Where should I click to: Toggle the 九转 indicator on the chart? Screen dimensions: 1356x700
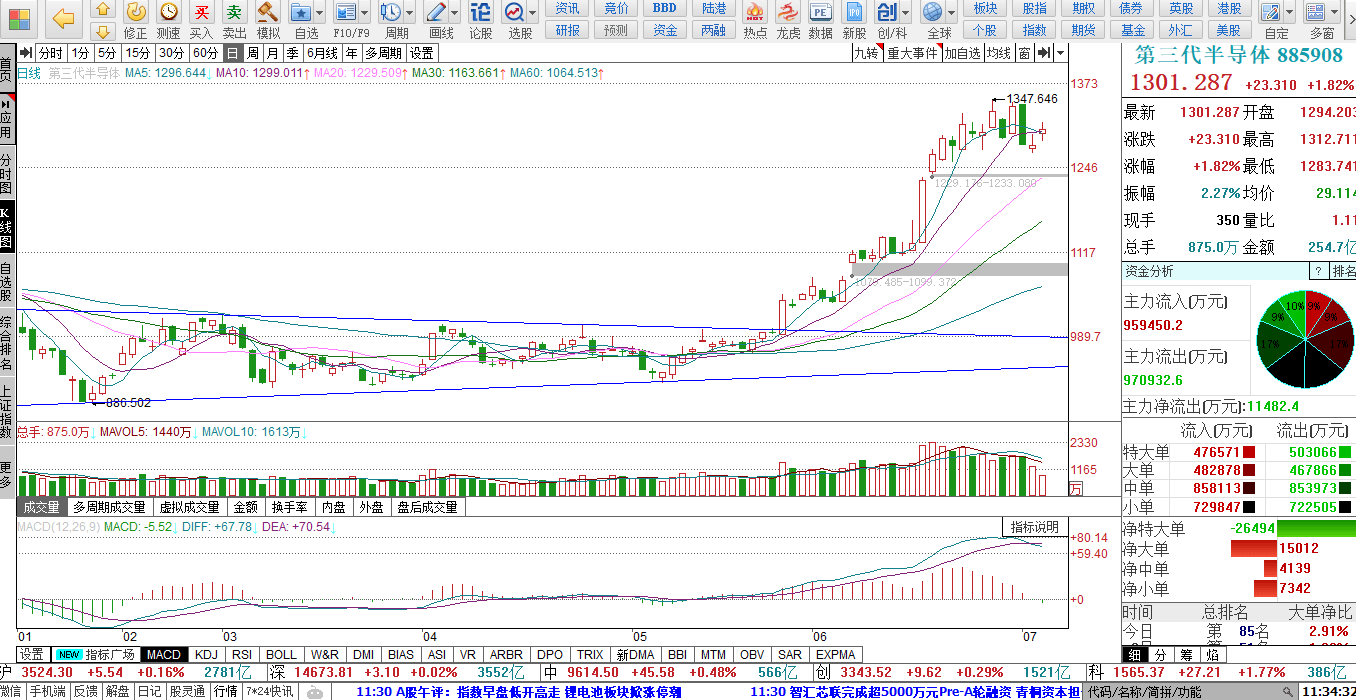(x=866, y=53)
